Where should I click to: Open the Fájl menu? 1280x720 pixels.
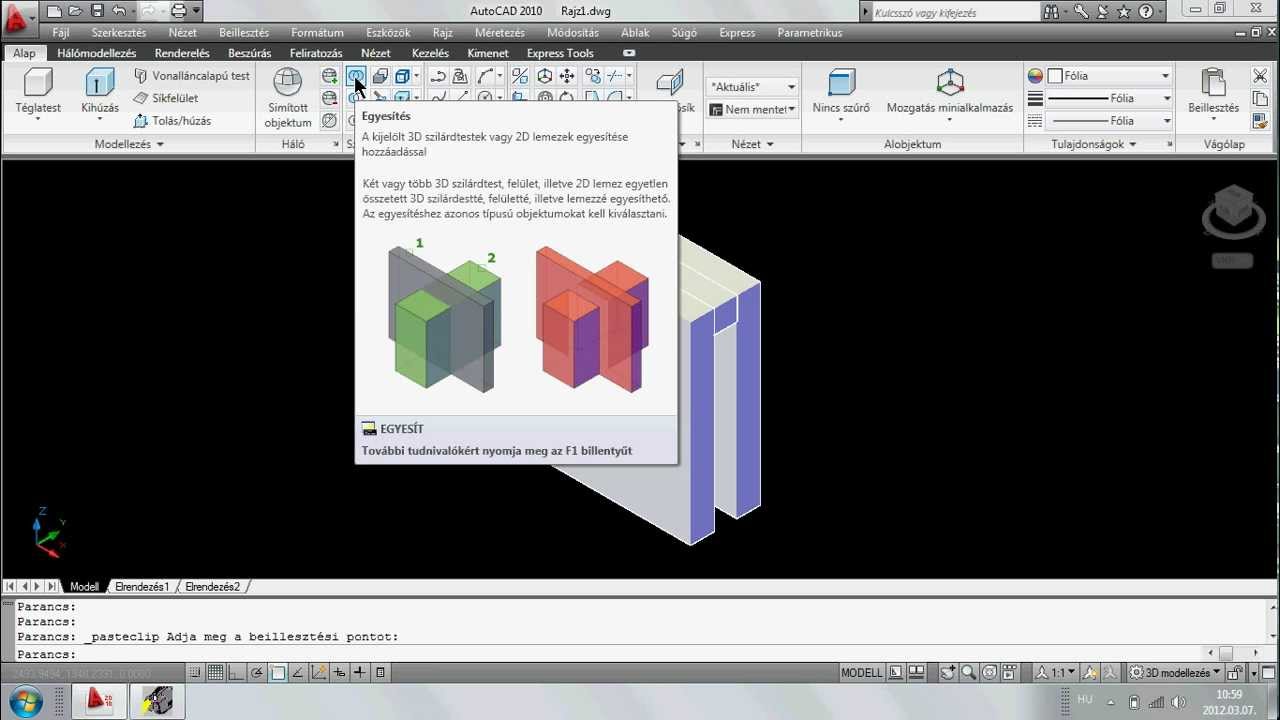click(61, 33)
